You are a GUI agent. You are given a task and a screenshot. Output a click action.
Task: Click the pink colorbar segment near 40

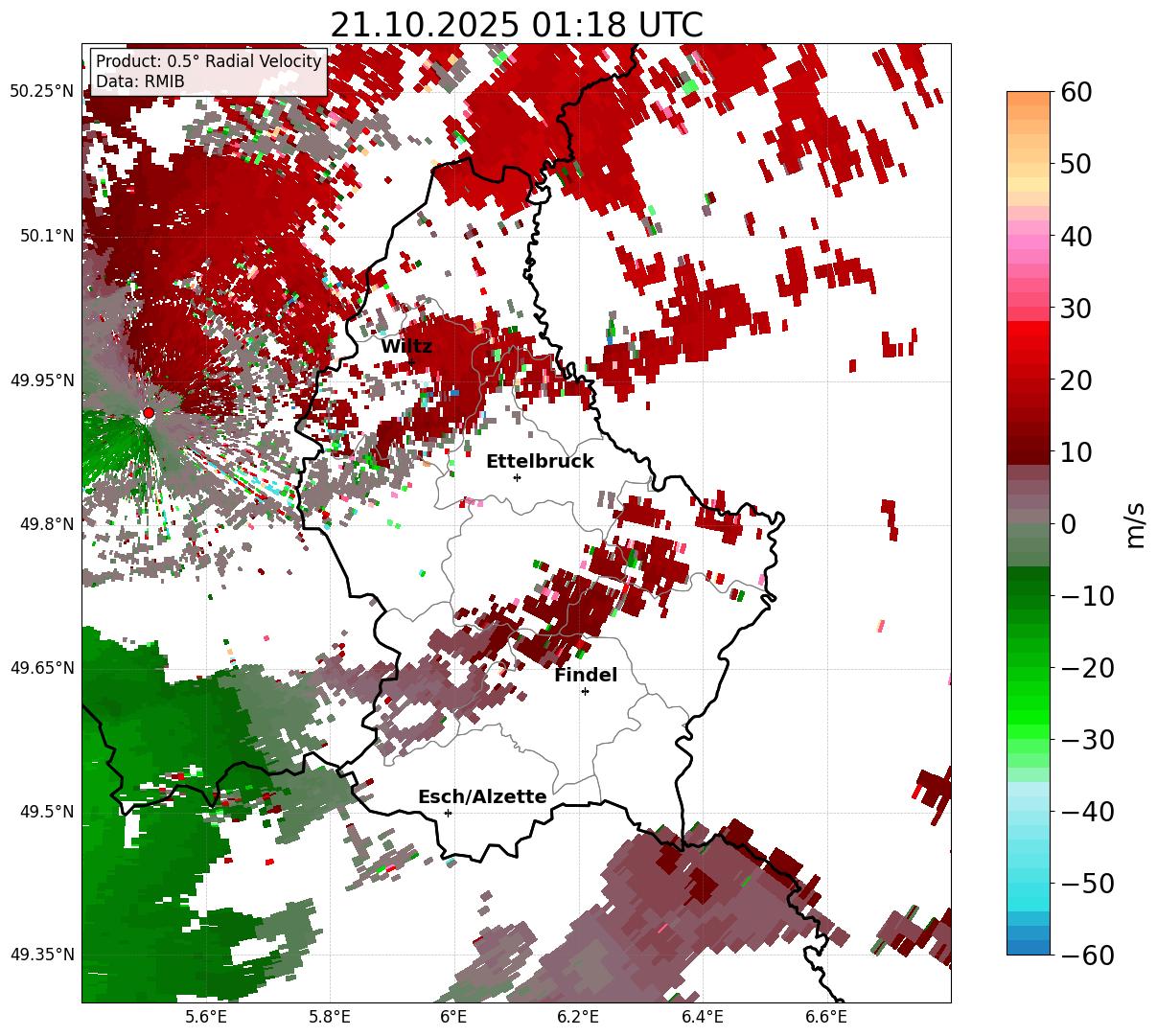[1029, 236]
